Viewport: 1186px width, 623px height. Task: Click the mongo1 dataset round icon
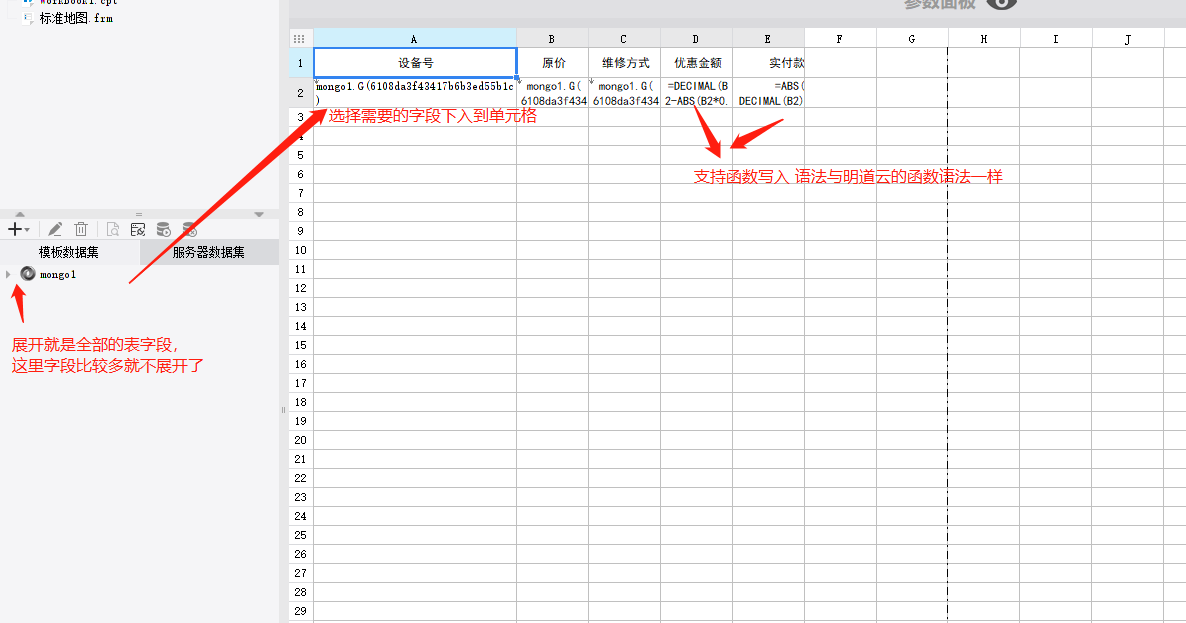28,274
